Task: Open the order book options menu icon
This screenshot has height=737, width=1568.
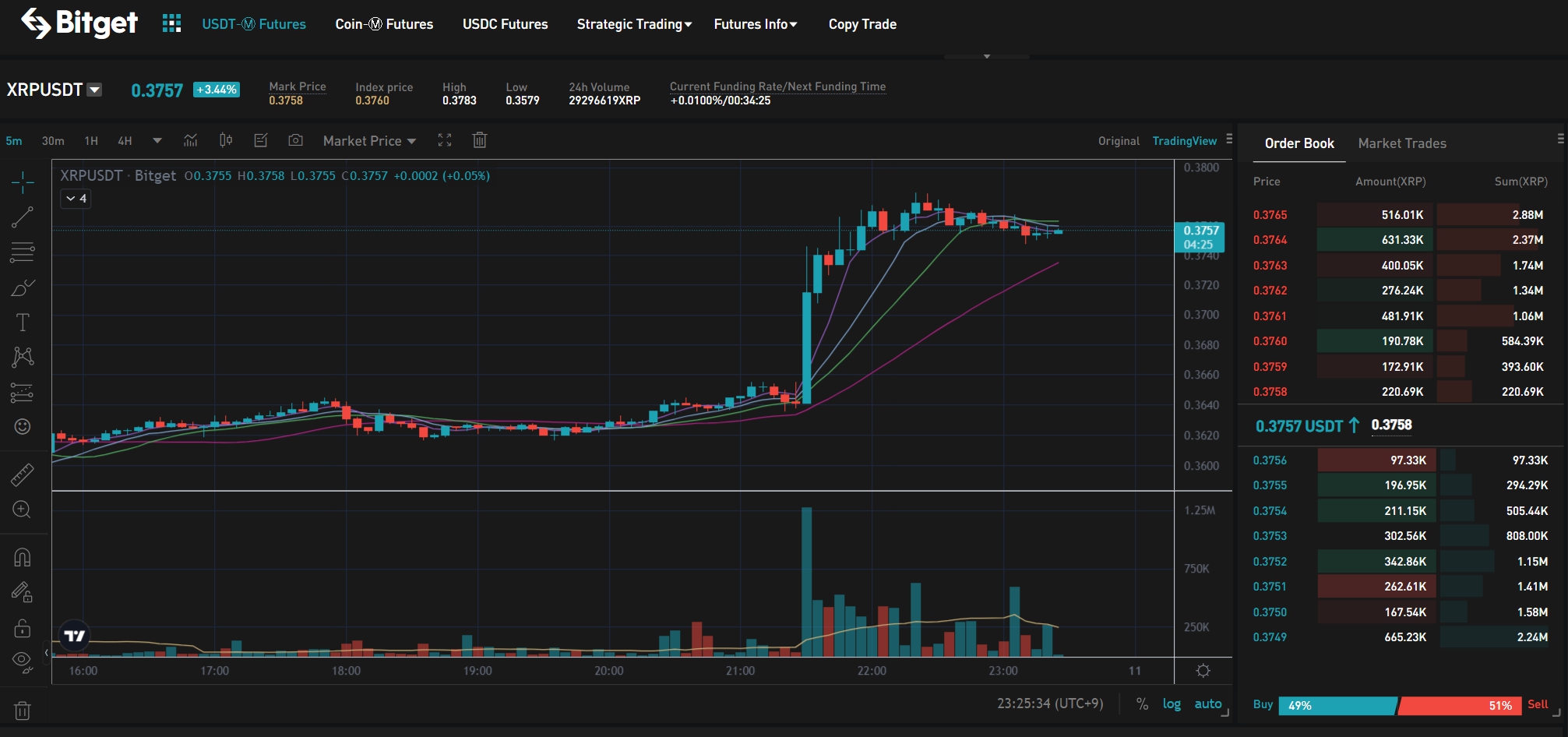Action: 1560,139
